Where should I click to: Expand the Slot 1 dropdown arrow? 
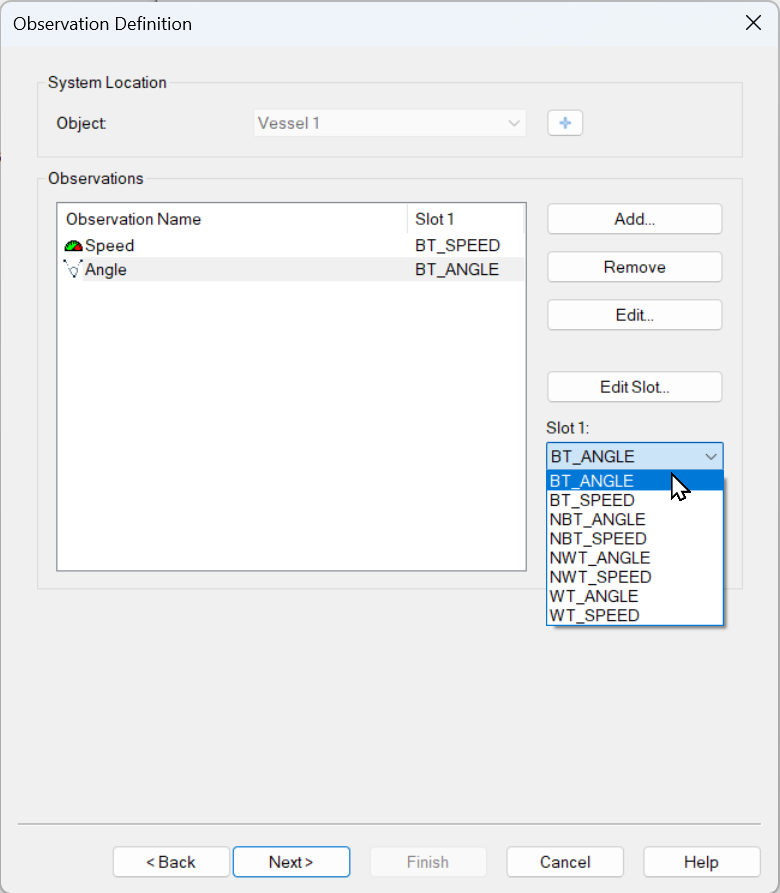click(x=711, y=457)
